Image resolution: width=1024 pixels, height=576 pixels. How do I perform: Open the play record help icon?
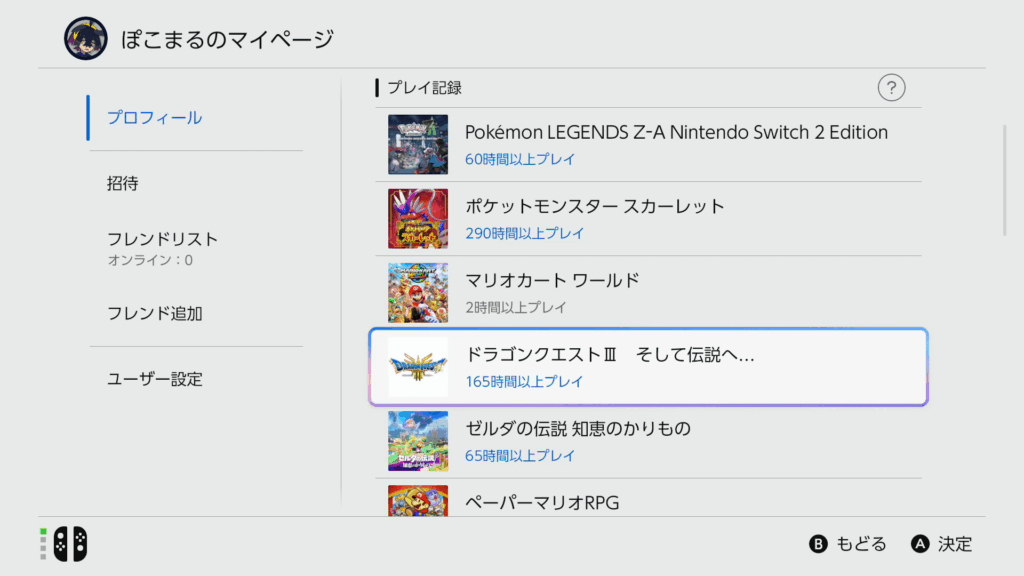tap(891, 88)
